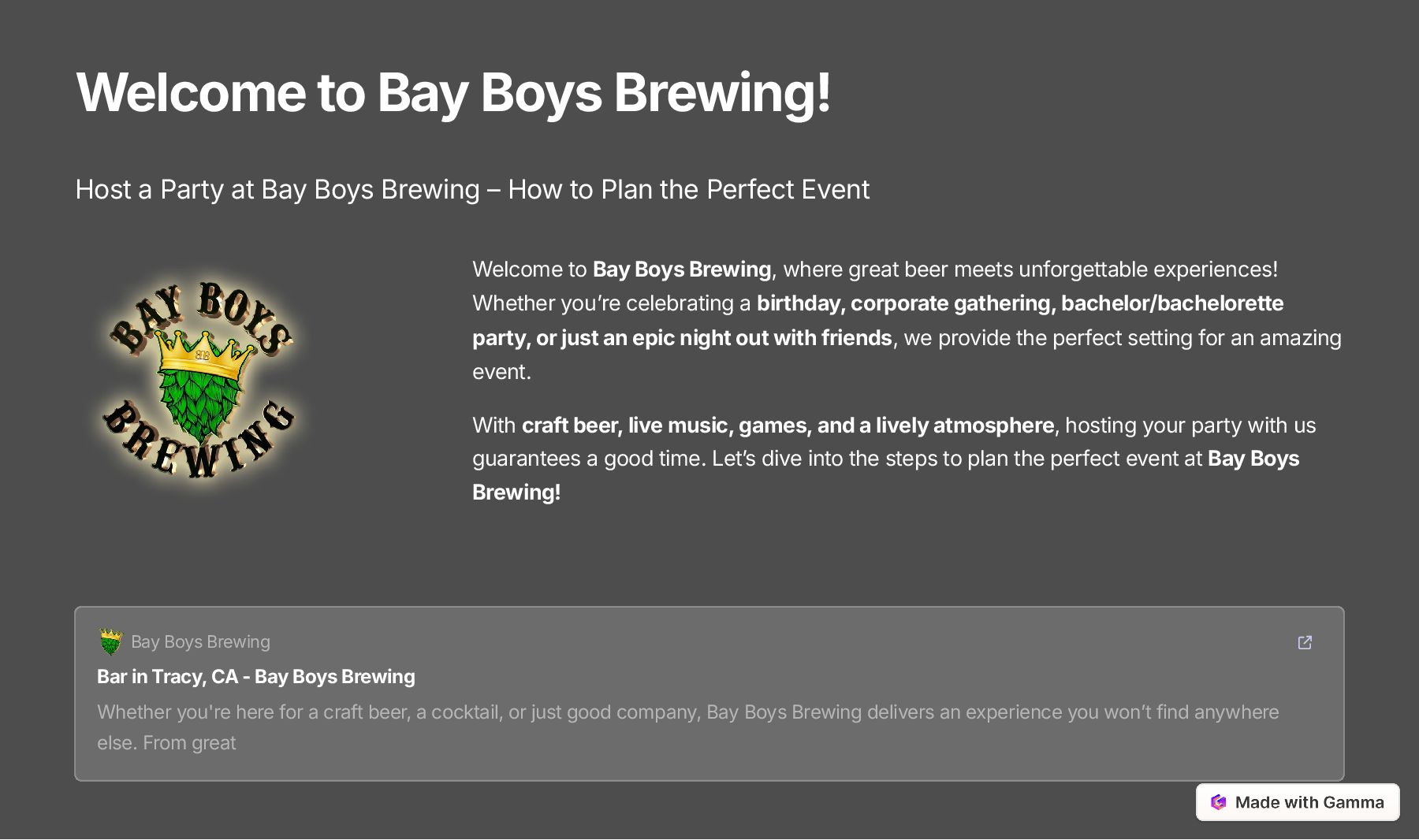
Task: Click the 'Welcome to Bay Boys Brewing!' heading
Action: point(453,93)
